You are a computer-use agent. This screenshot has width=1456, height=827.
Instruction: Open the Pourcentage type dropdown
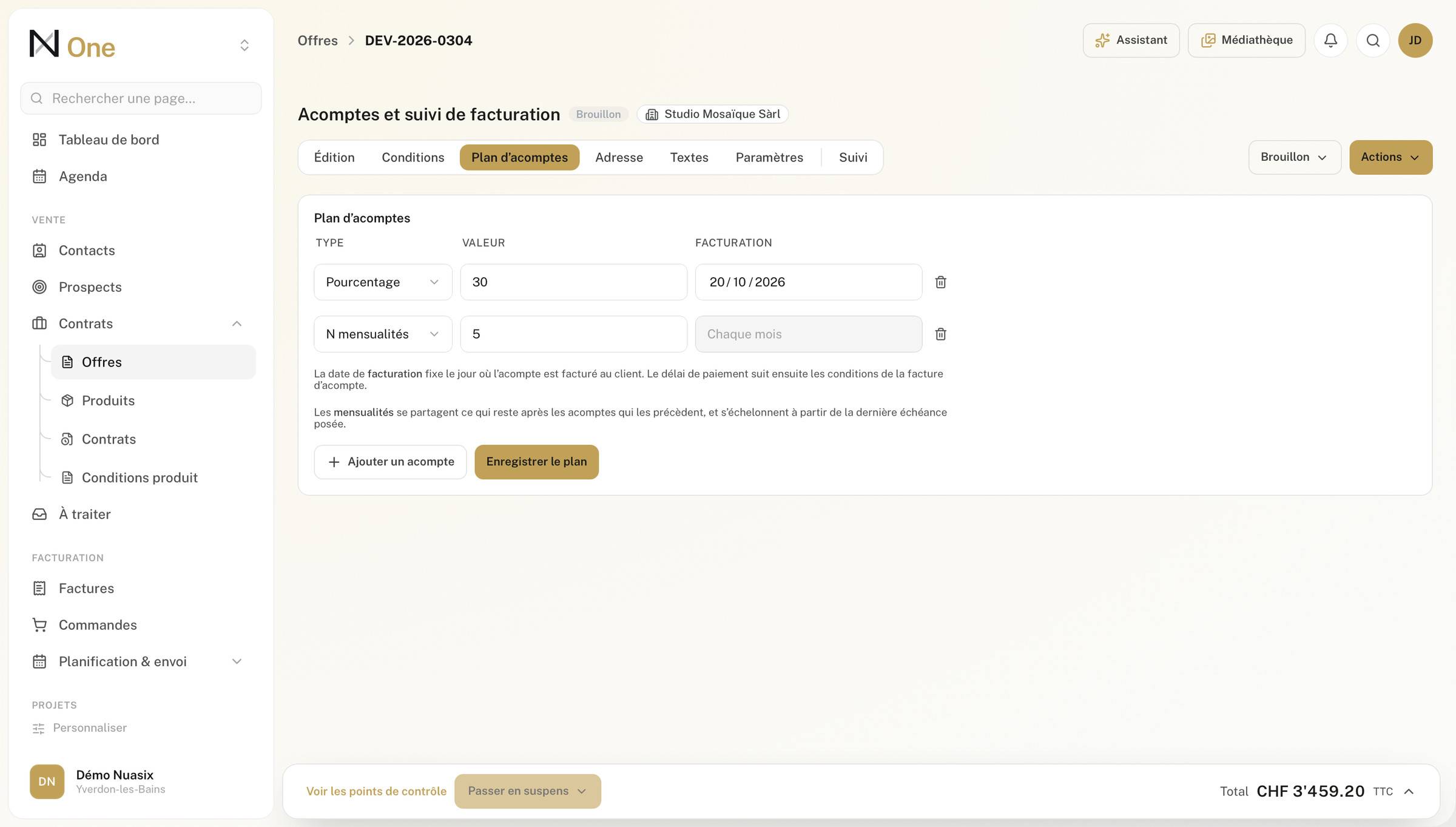click(x=383, y=282)
